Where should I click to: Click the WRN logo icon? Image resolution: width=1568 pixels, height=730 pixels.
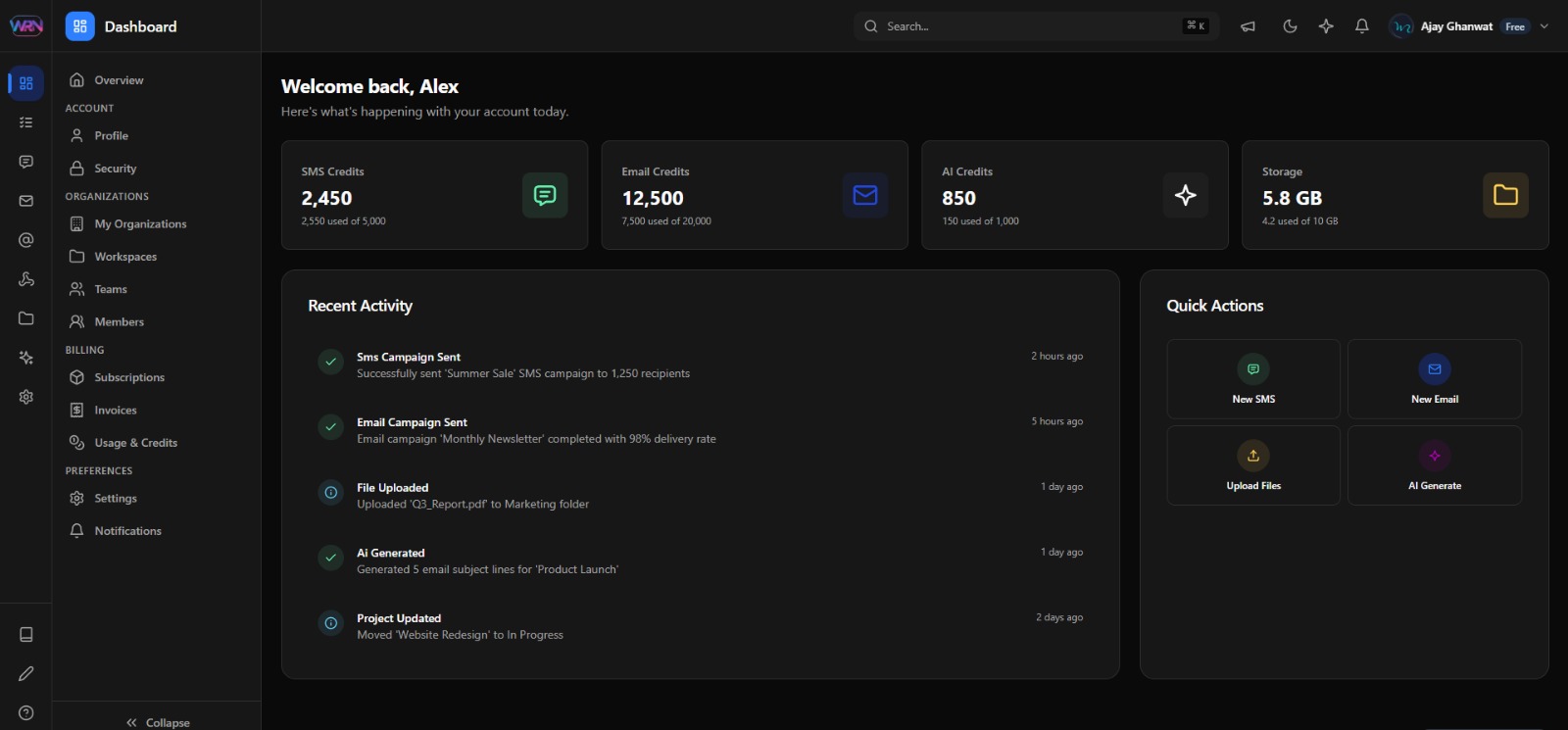click(26, 26)
